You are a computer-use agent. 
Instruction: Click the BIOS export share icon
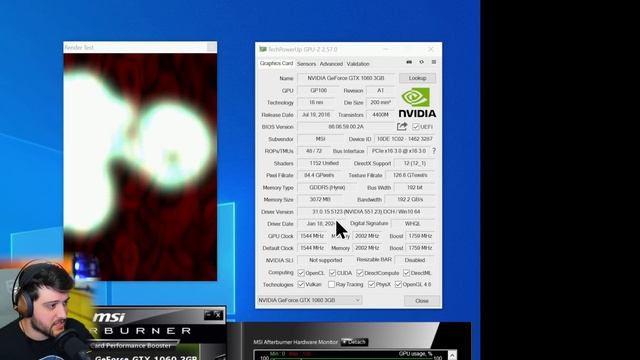tap(402, 127)
